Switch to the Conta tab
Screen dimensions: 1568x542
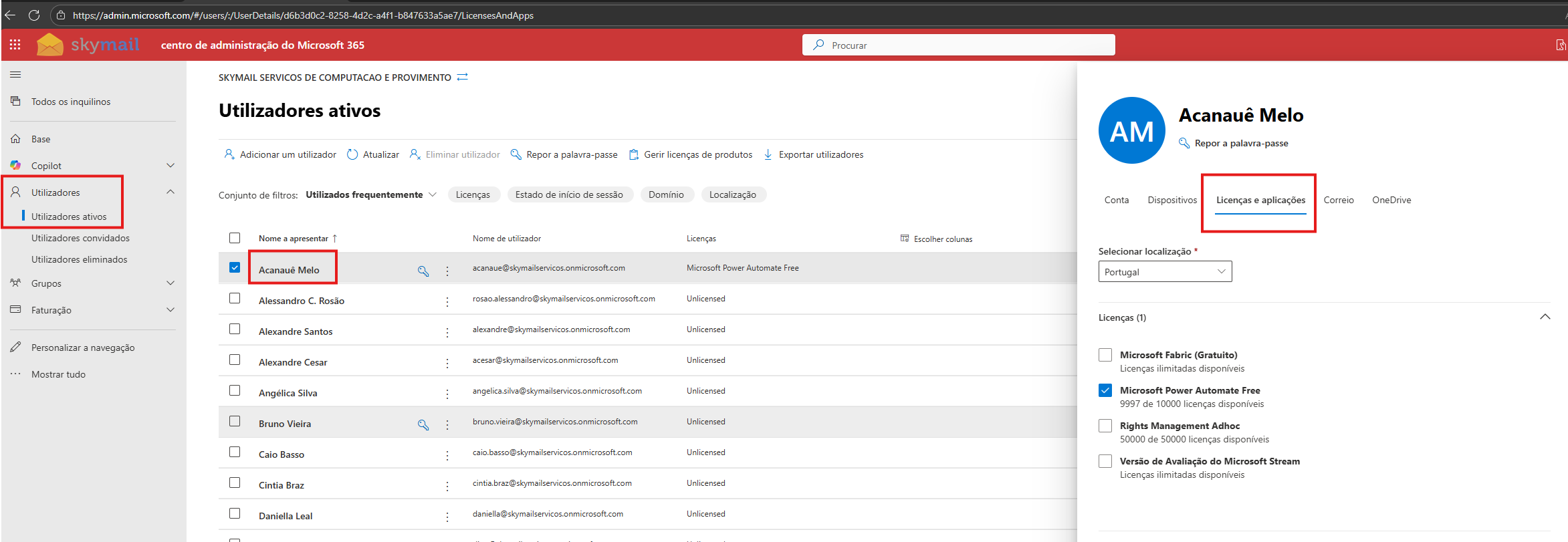tap(1117, 200)
